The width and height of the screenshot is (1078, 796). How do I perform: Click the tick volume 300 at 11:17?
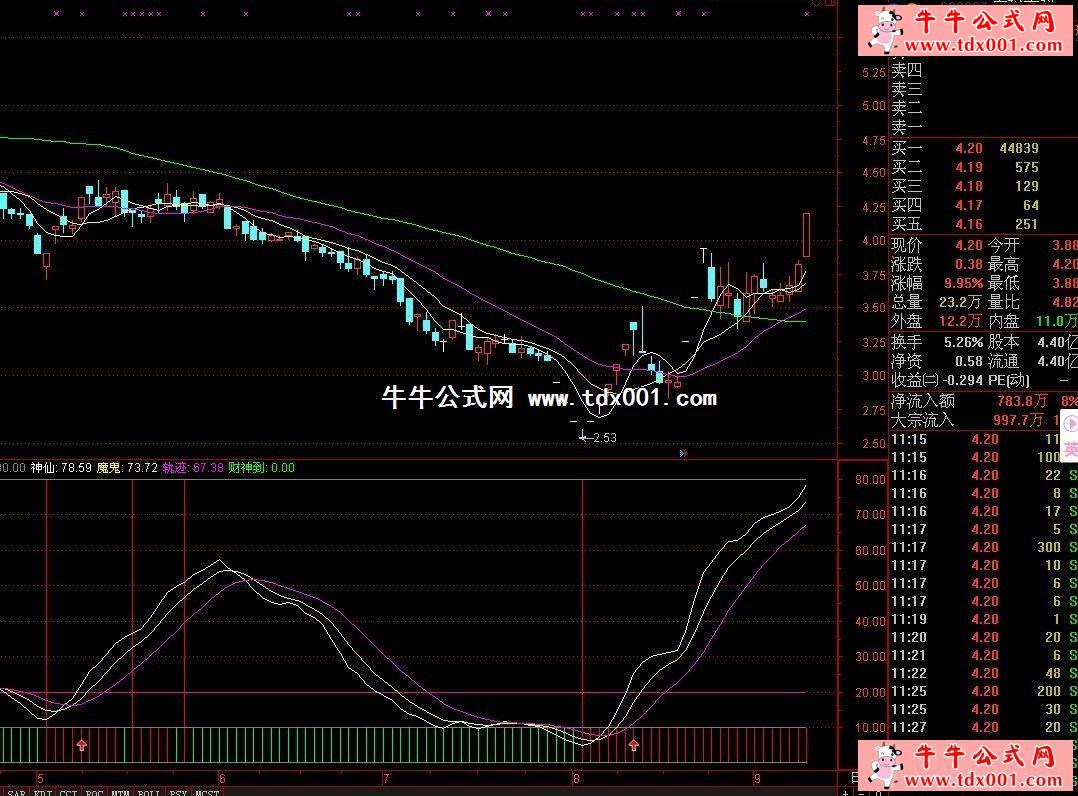(x=1049, y=547)
